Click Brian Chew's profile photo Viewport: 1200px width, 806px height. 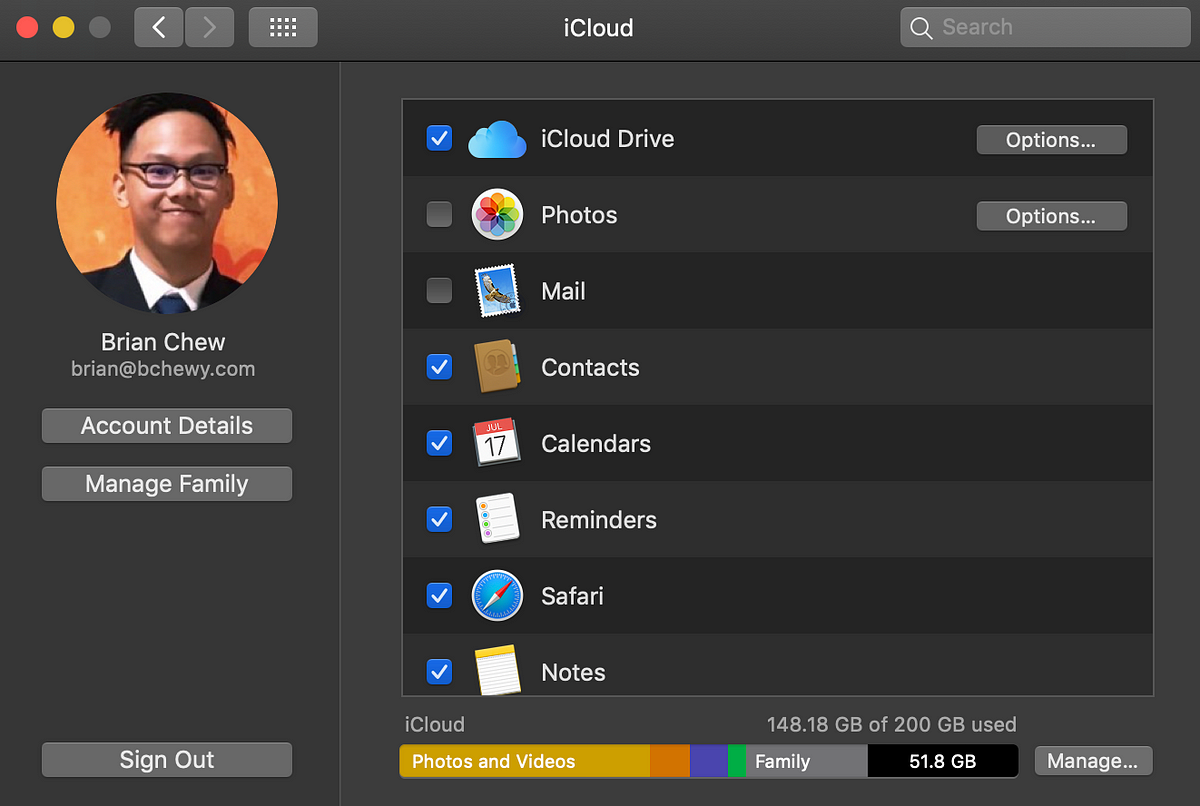pyautogui.click(x=167, y=203)
